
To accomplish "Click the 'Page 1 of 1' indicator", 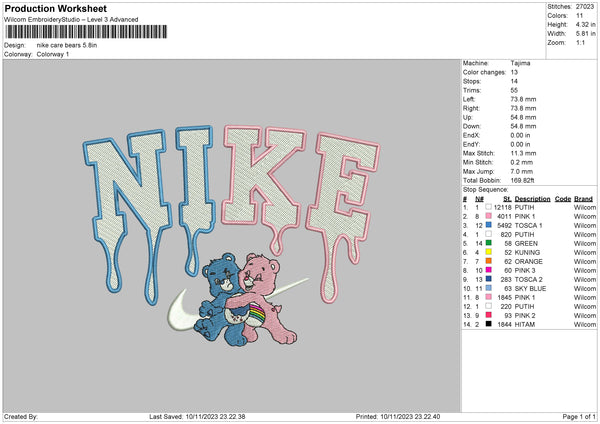I will click(x=579, y=416).
